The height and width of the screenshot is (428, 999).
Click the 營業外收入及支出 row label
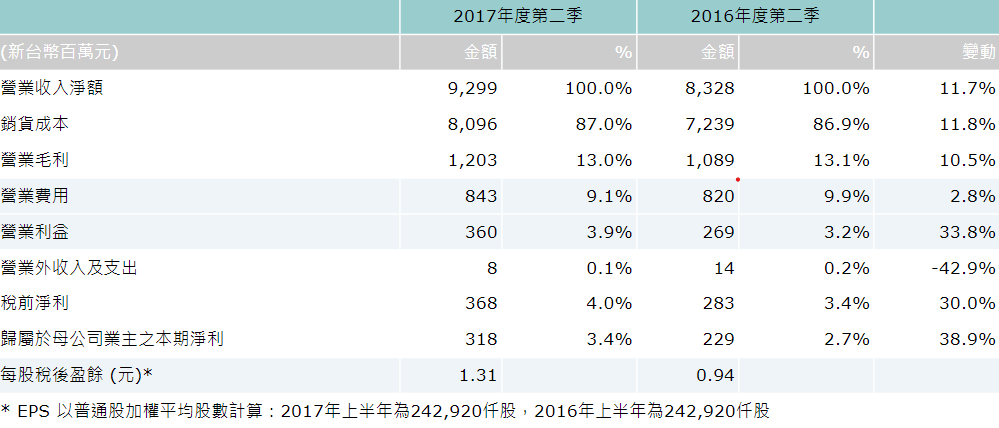(70, 268)
